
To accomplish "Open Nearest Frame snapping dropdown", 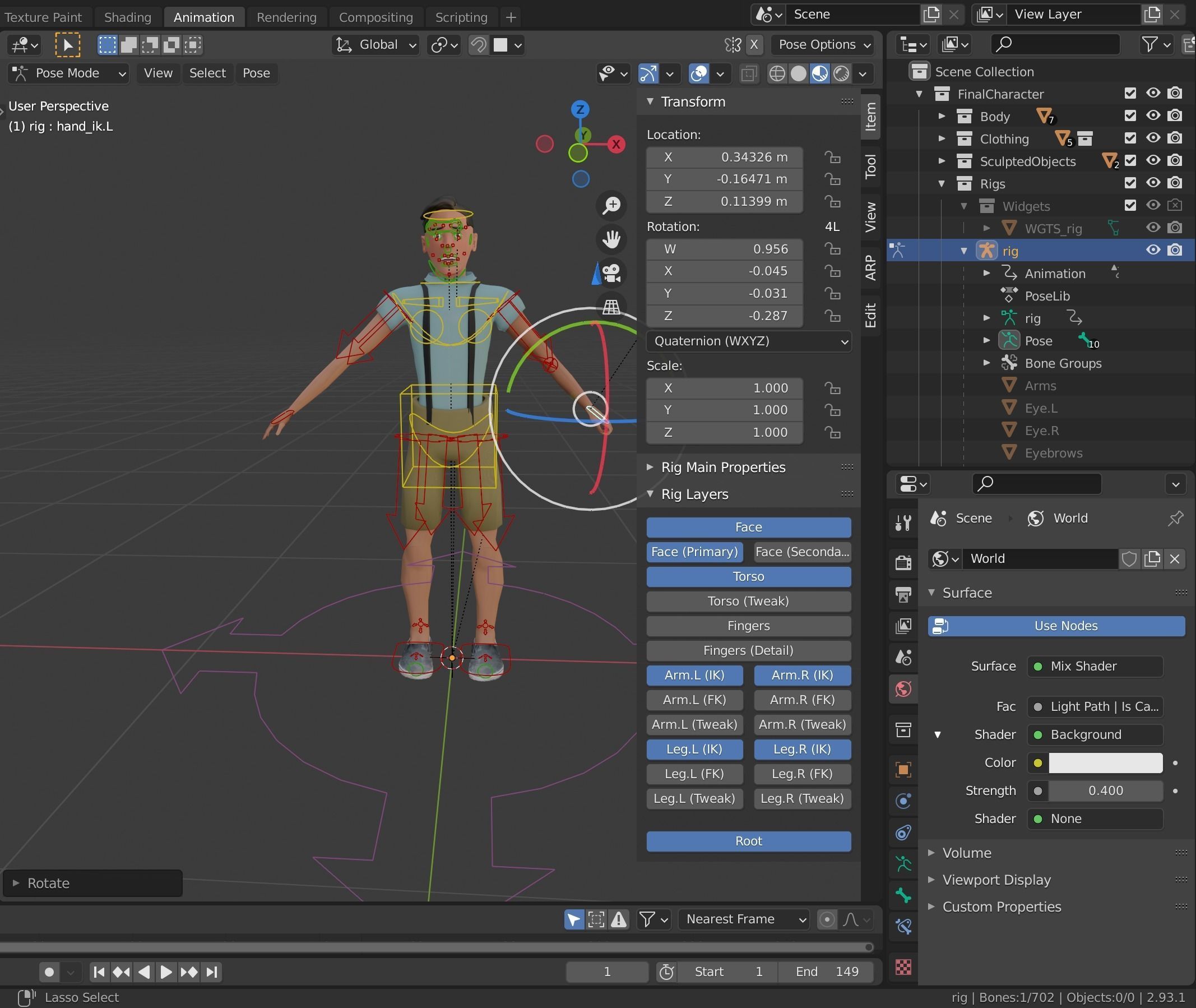I will coord(744,919).
